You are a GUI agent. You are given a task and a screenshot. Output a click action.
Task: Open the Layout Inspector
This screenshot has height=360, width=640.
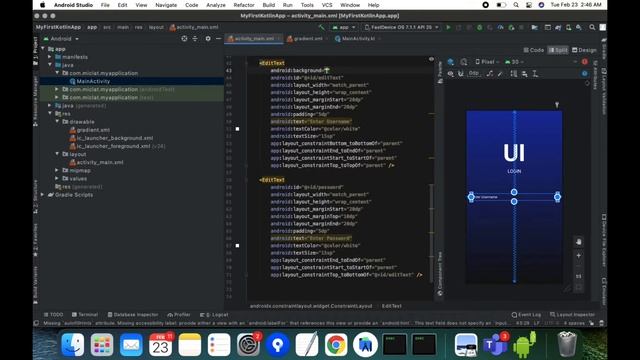click(x=572, y=315)
